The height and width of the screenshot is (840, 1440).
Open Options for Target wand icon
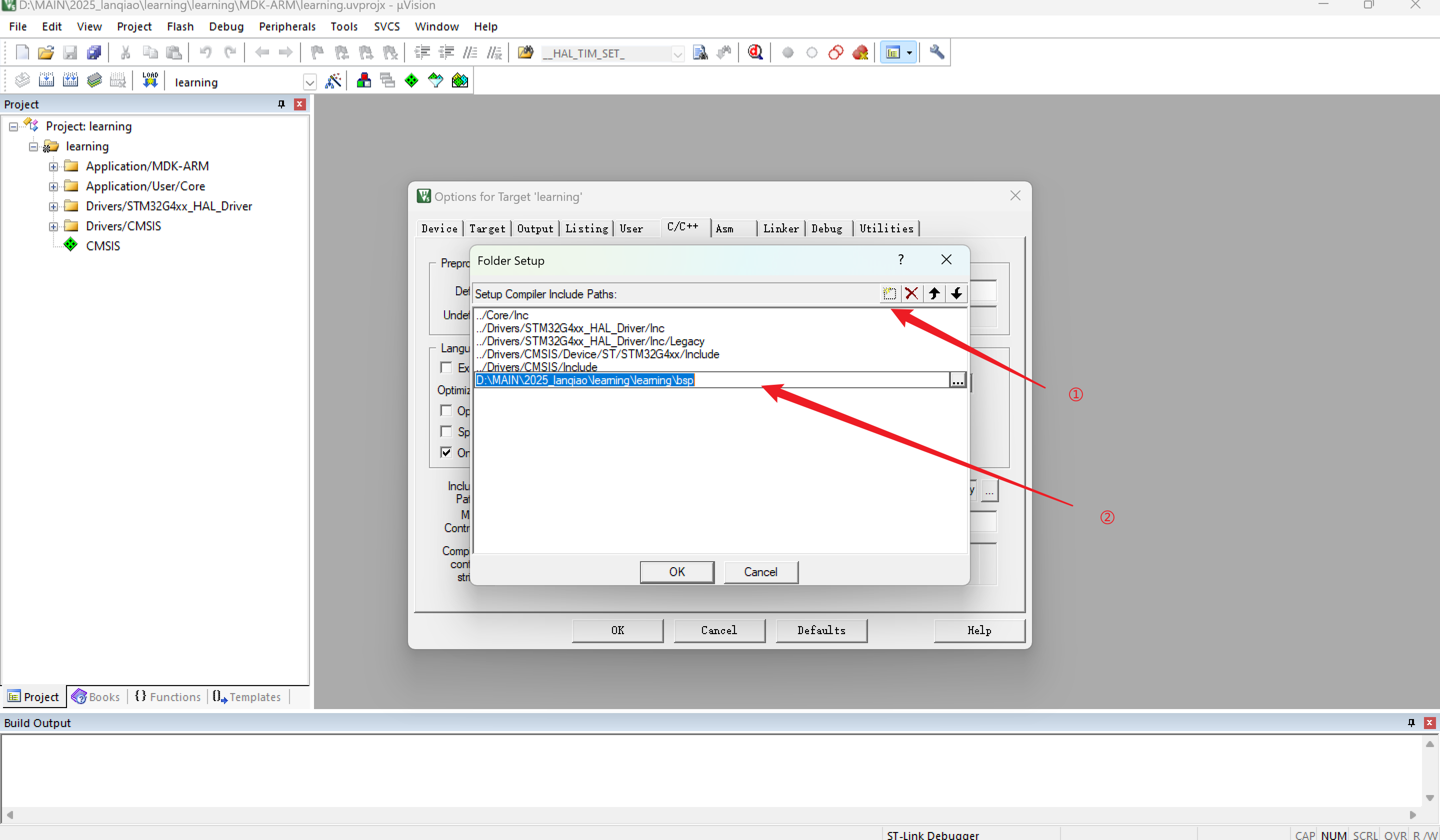tap(333, 80)
